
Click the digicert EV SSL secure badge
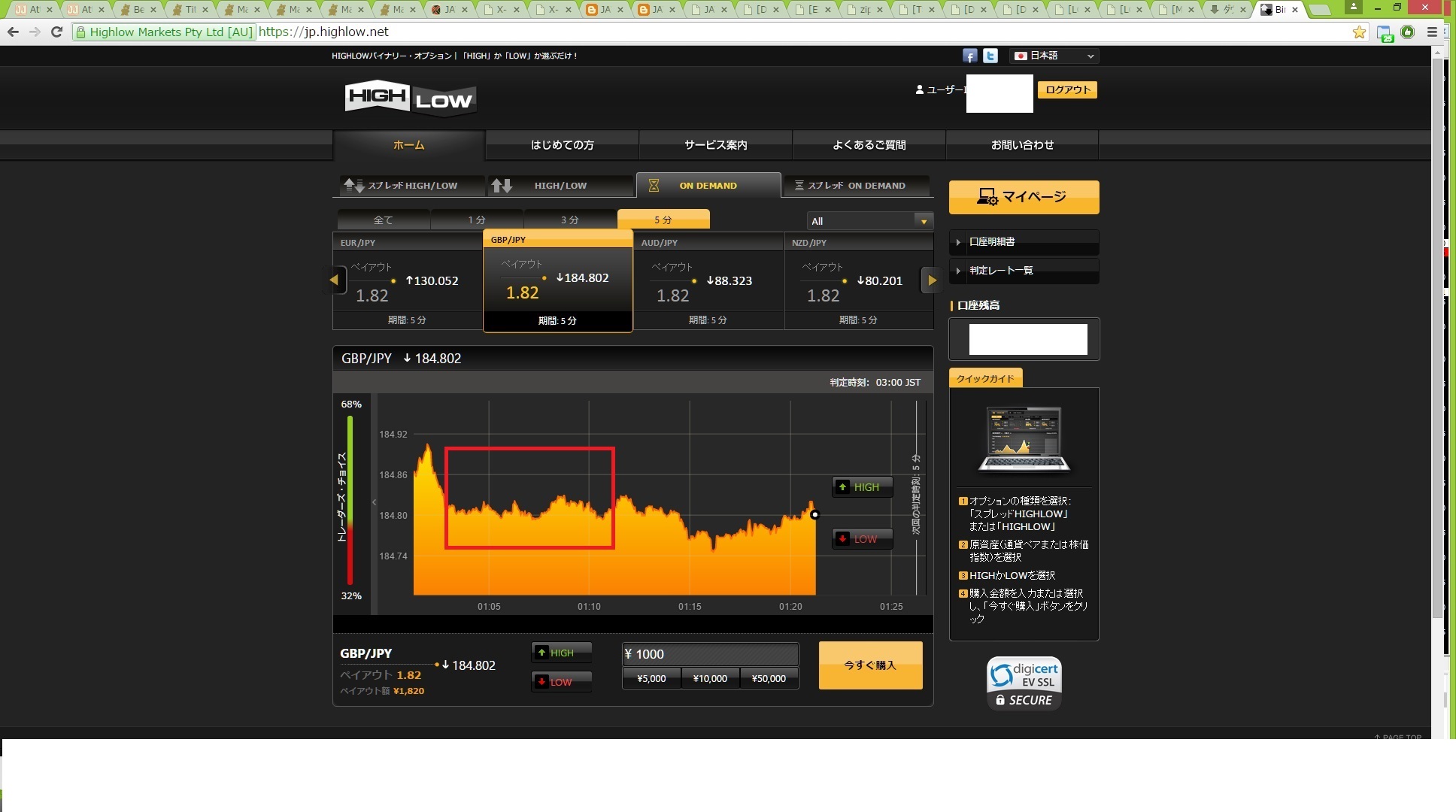pyautogui.click(x=1024, y=683)
